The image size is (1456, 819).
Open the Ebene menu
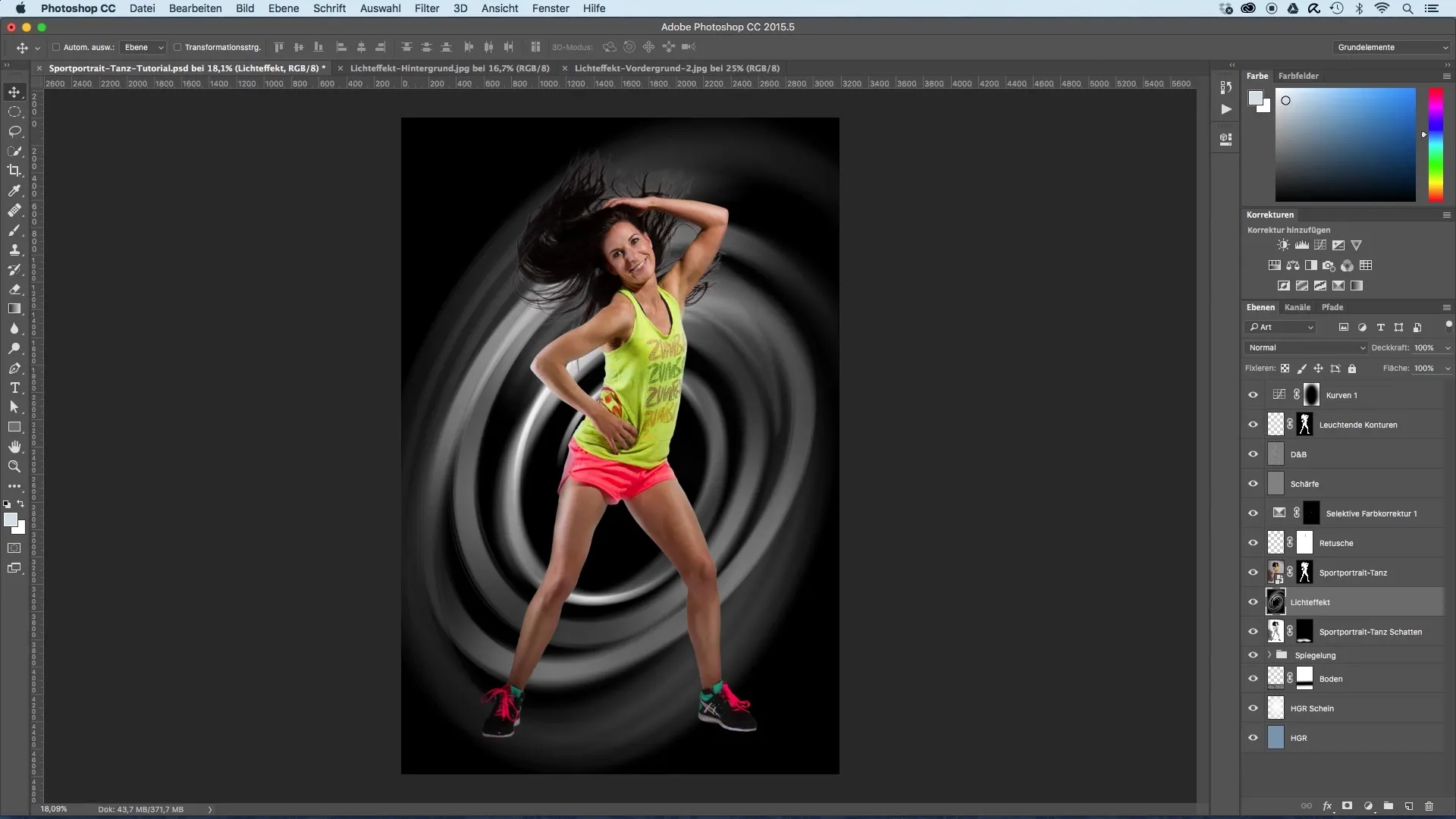click(x=284, y=8)
